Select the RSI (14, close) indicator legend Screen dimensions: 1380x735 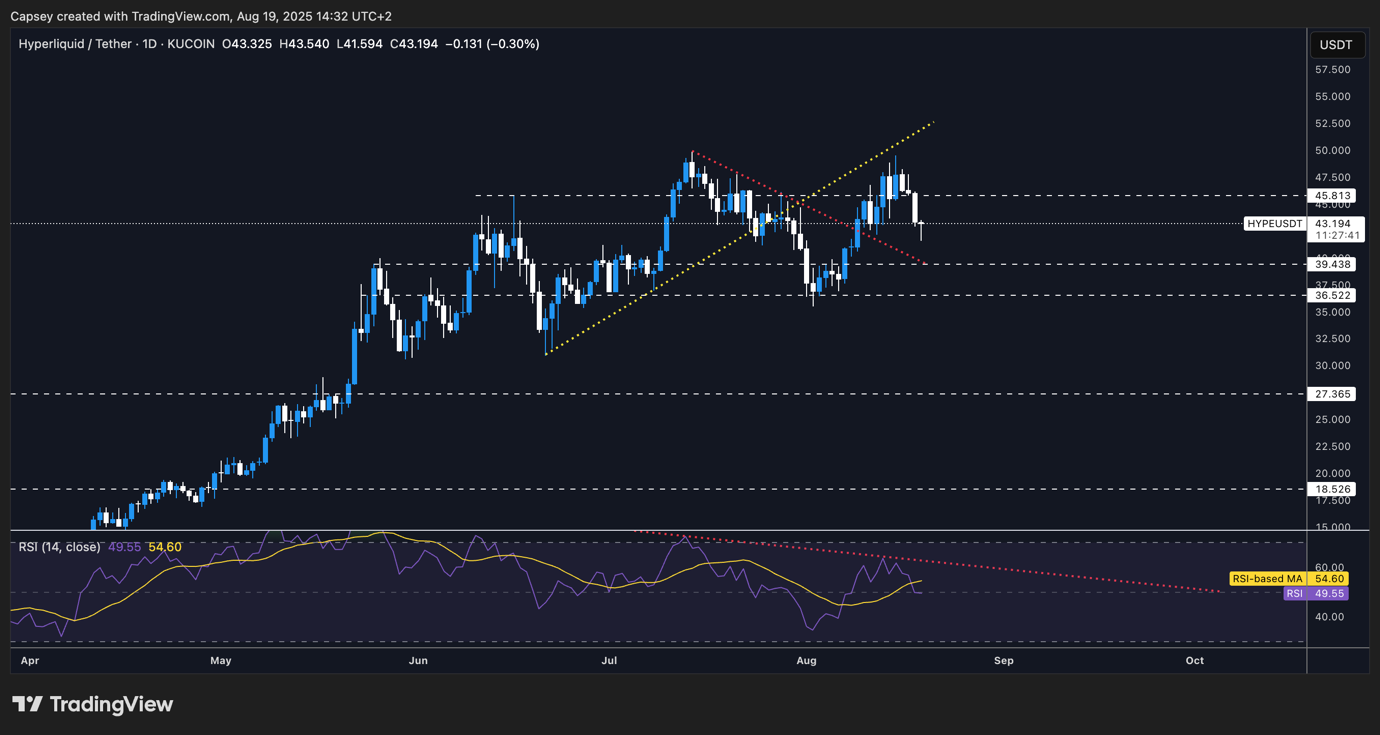click(x=60, y=547)
